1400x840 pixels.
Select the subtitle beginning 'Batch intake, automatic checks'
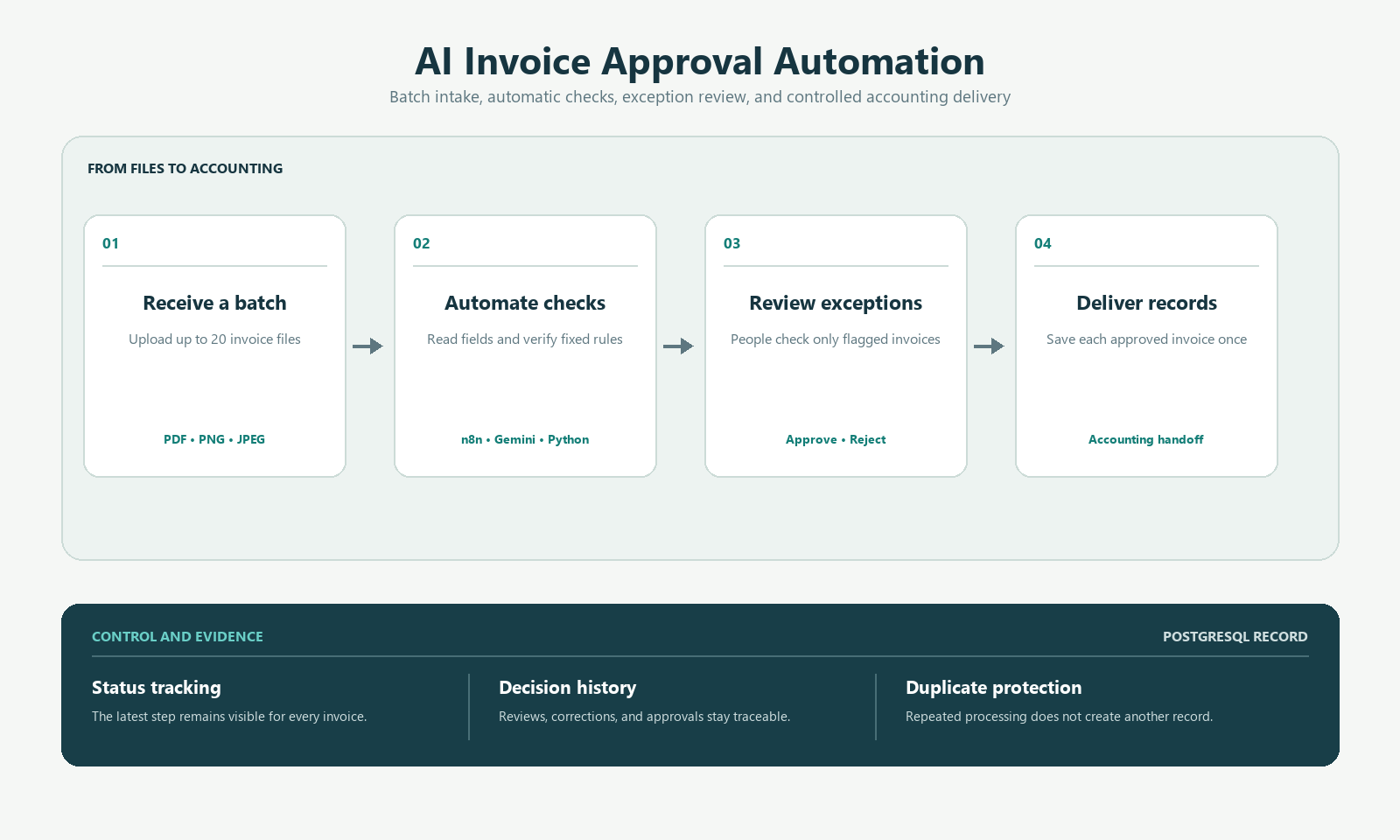(700, 97)
